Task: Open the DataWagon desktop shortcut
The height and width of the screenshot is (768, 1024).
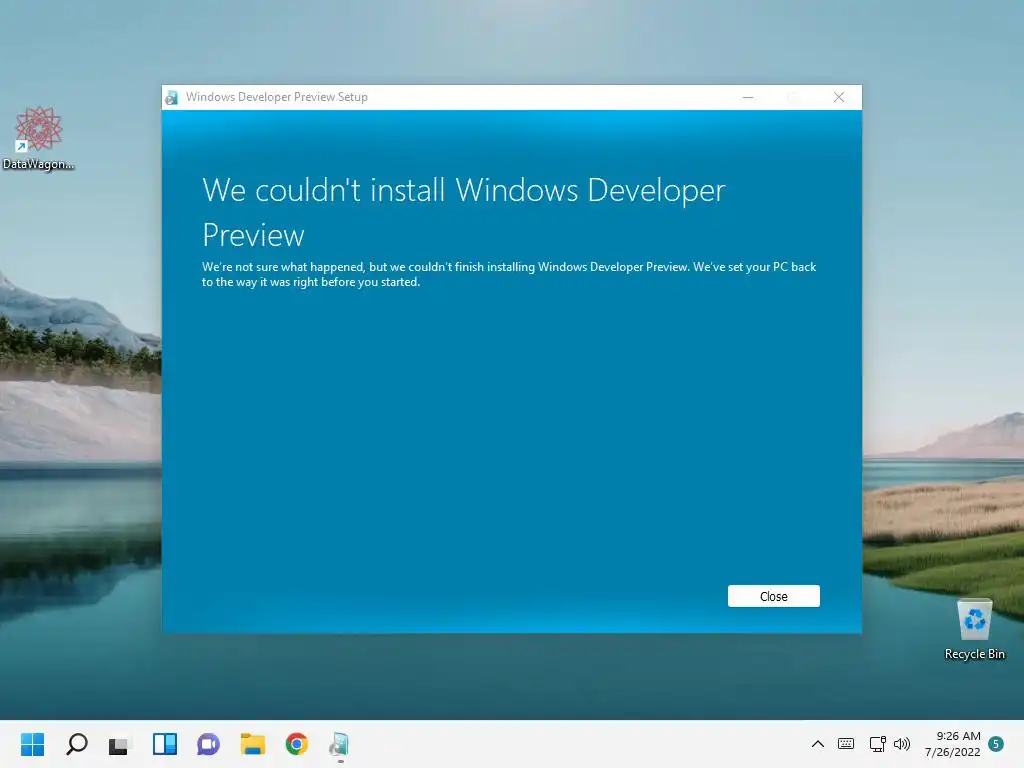Action: (38, 138)
